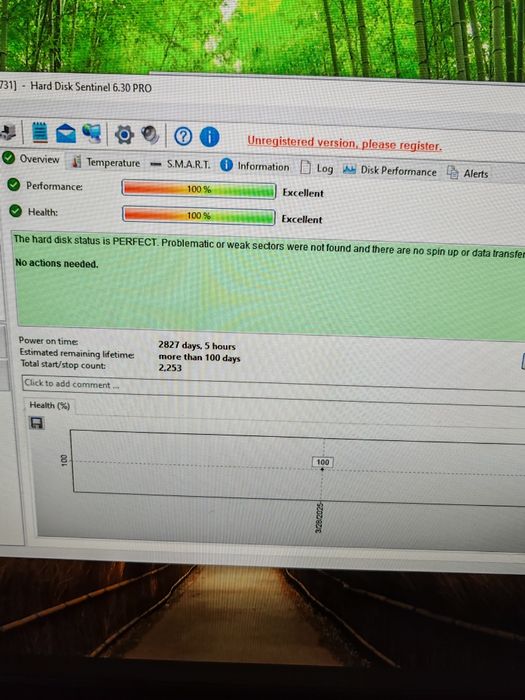Click the green check beside Performance

14,184
